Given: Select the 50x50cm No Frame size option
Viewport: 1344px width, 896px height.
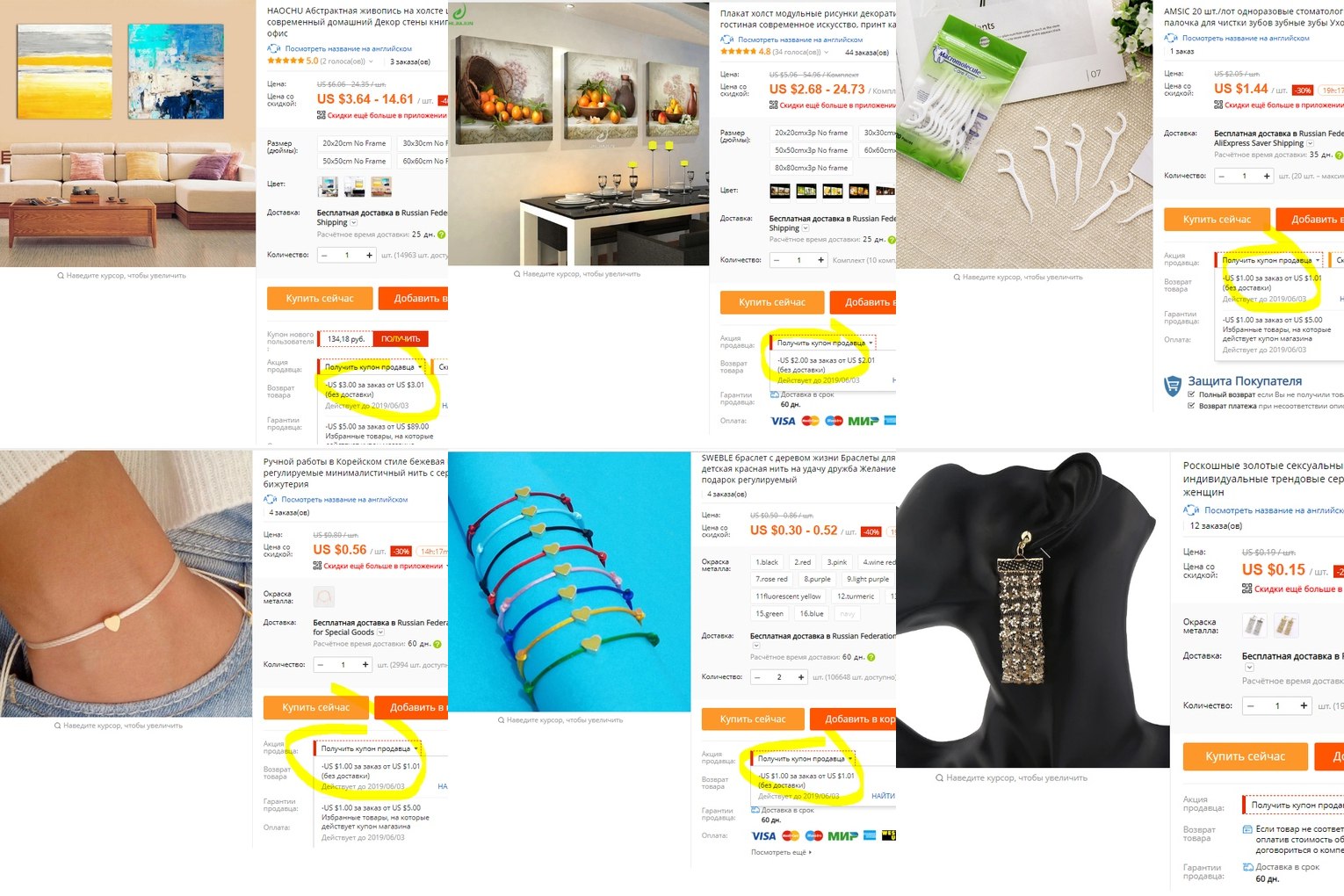Looking at the screenshot, I should 354,162.
